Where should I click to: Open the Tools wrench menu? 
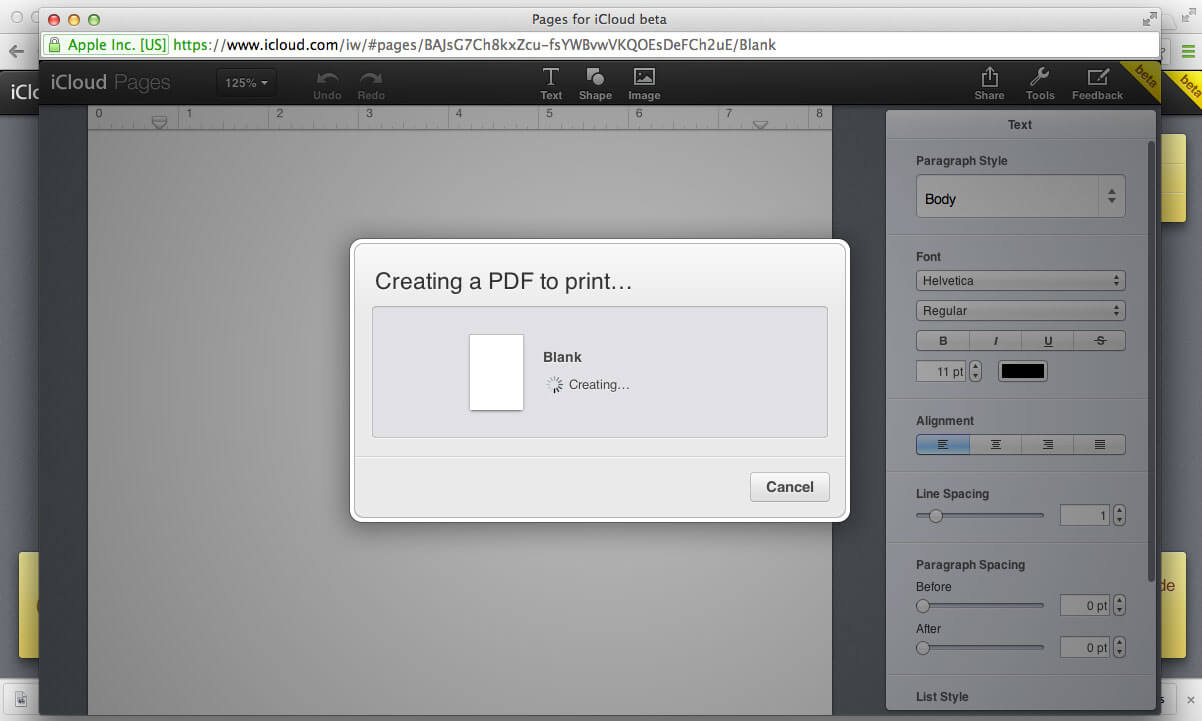1039,78
